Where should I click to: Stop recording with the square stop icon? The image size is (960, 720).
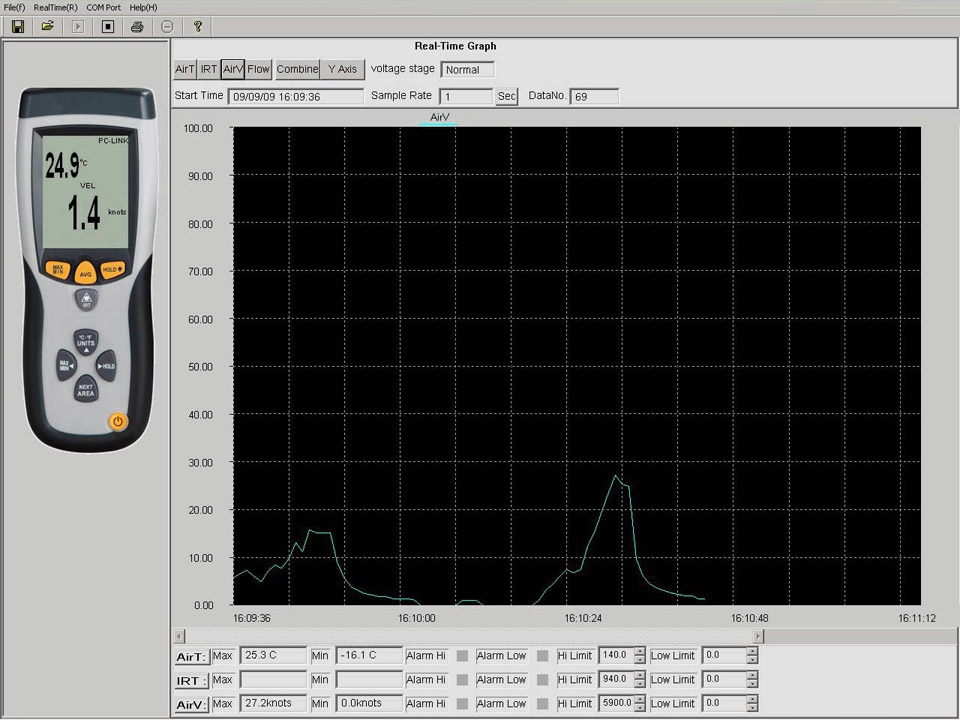point(108,26)
